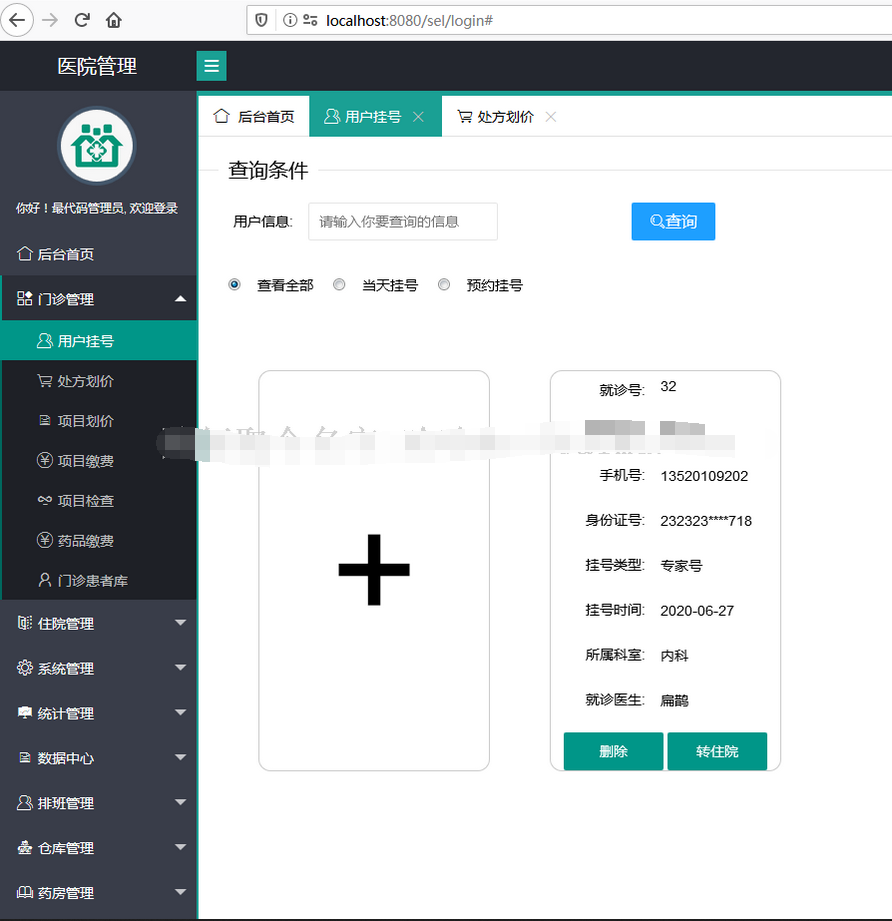This screenshot has height=921, width=892.
Task: Select the 当天挂号 radio button
Action: click(x=339, y=285)
